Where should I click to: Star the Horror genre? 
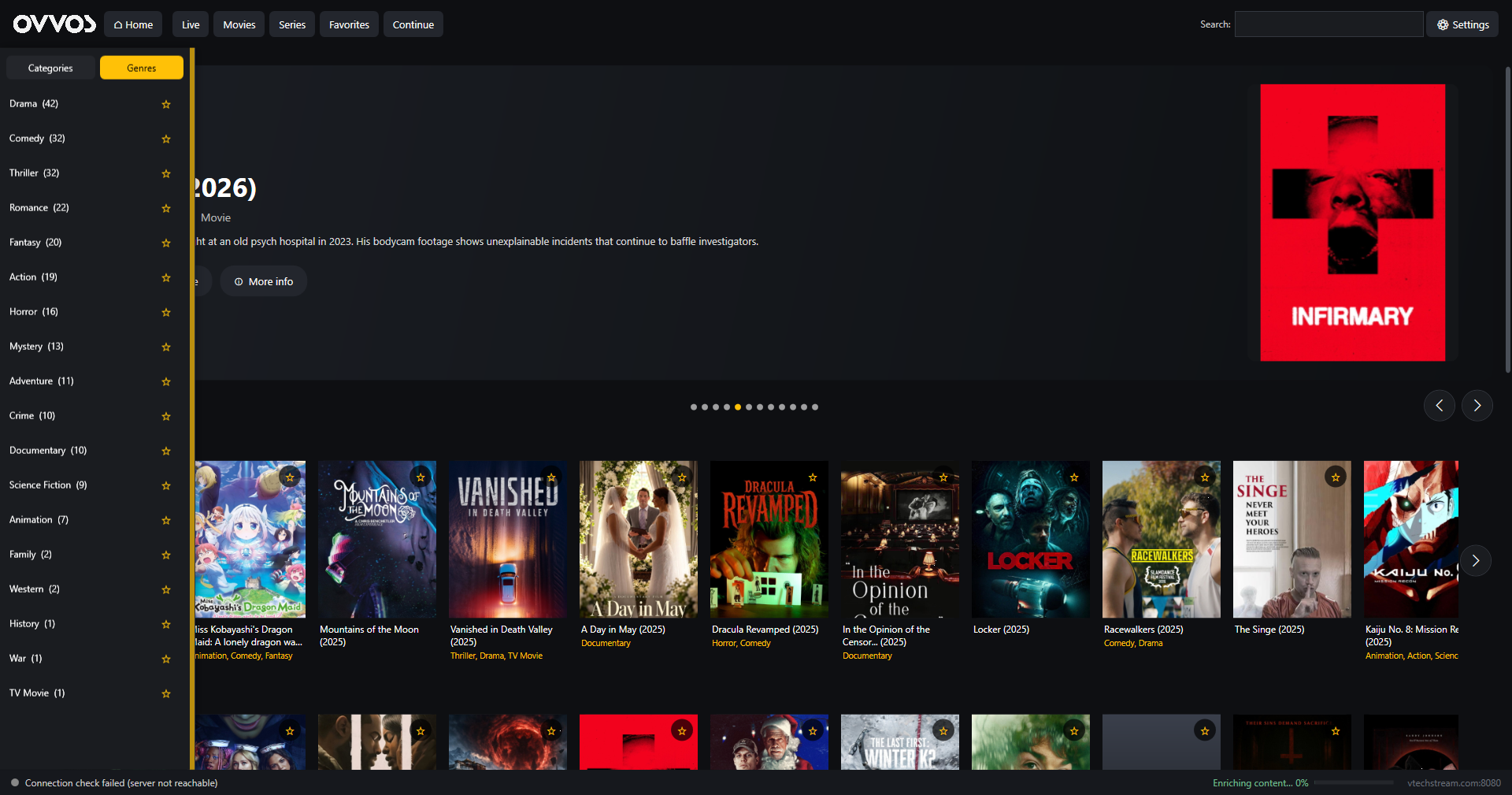coord(166,312)
